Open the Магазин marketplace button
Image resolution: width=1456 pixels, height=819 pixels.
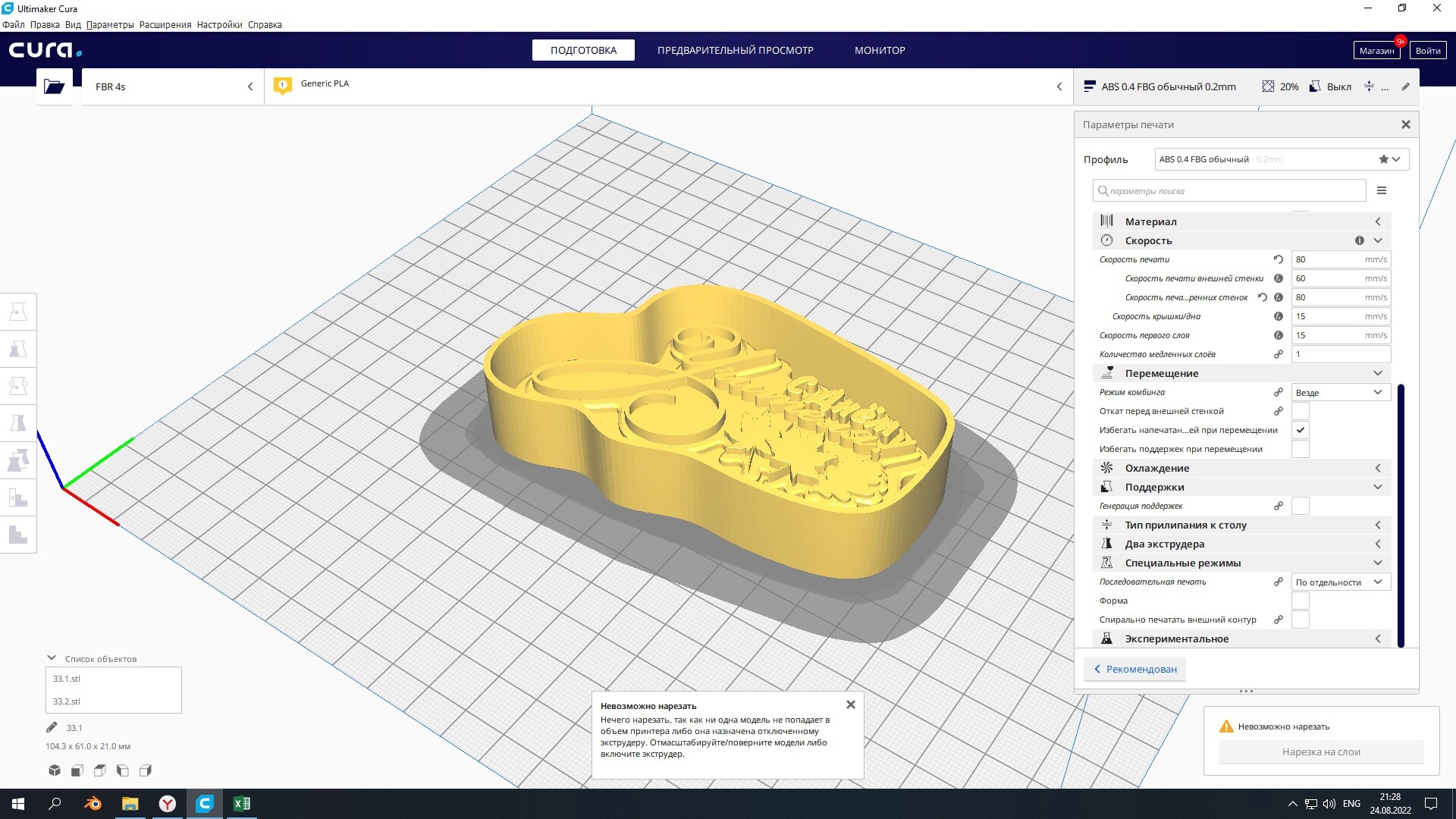tap(1376, 51)
